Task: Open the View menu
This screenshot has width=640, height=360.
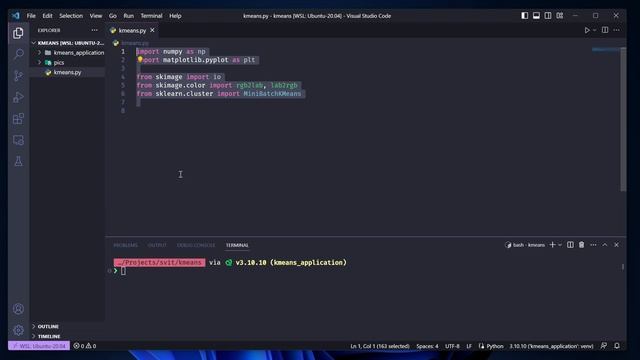Action: pos(96,16)
